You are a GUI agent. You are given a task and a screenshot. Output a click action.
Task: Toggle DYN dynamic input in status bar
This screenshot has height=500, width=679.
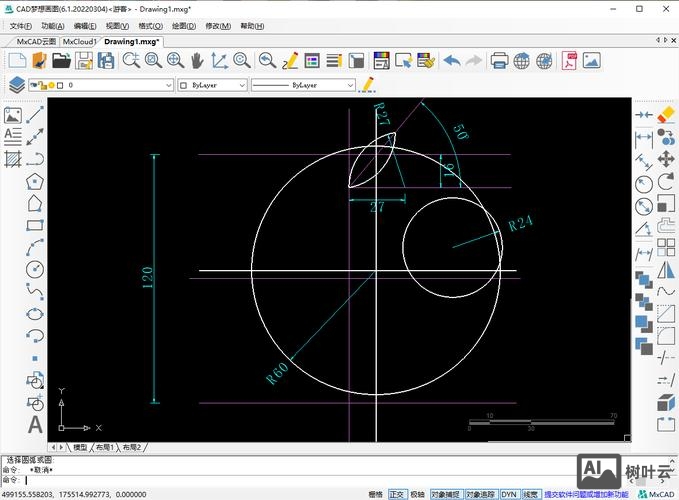click(509, 494)
